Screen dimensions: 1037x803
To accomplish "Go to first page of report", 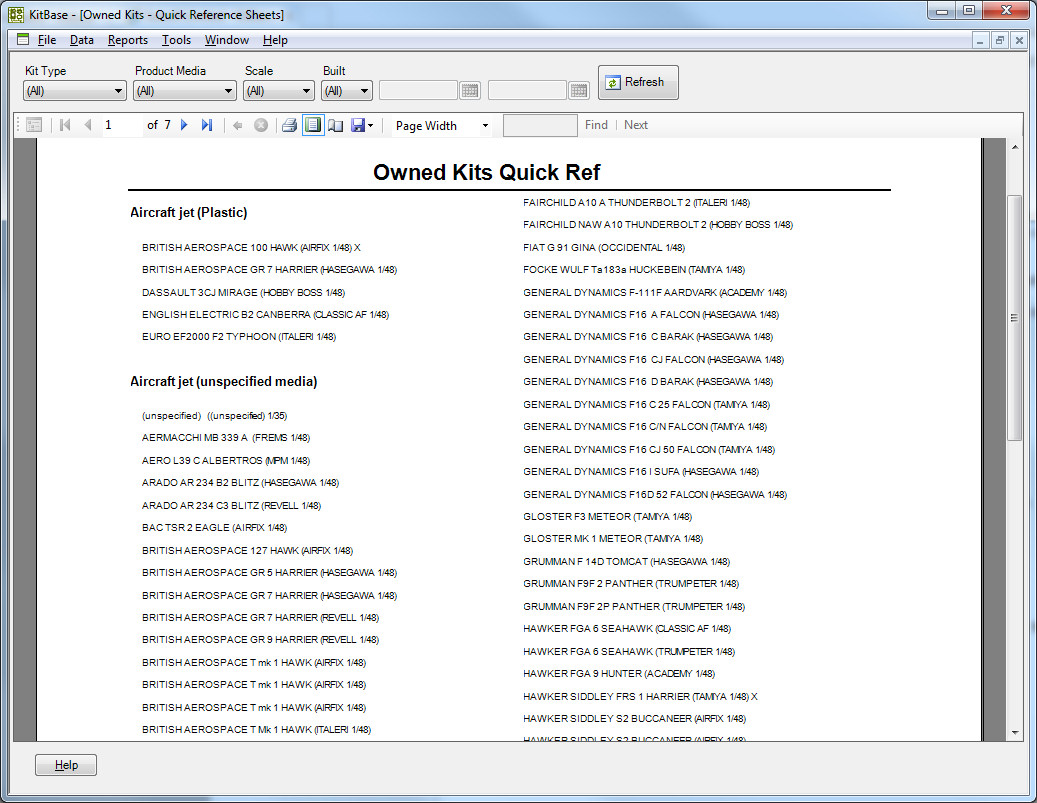I will coord(65,125).
